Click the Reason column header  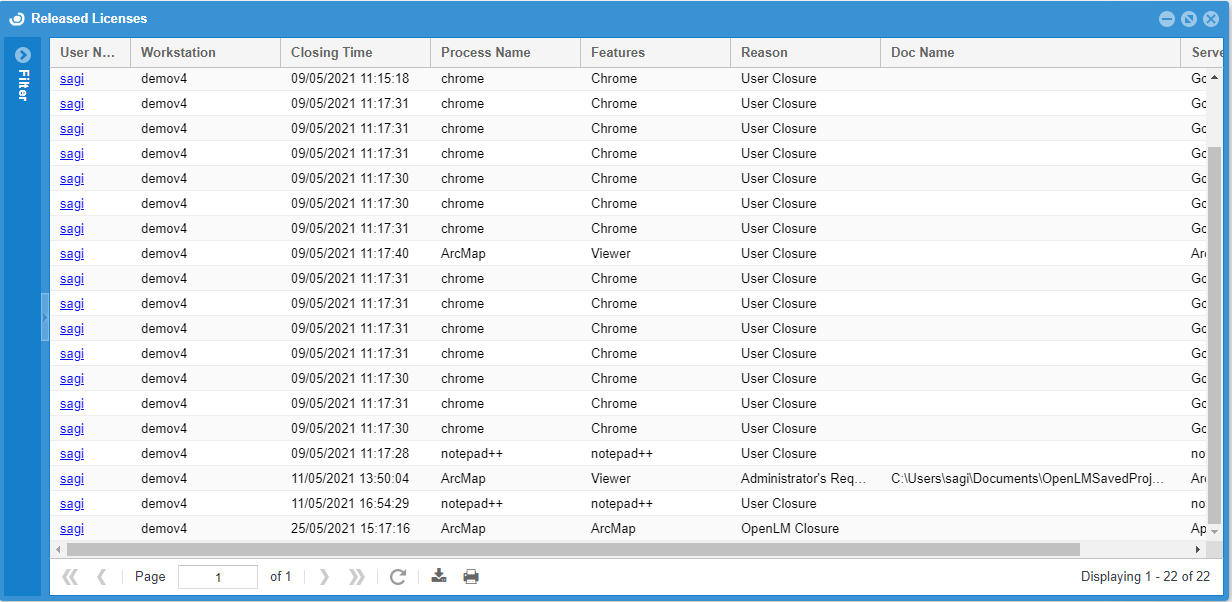click(x=764, y=53)
